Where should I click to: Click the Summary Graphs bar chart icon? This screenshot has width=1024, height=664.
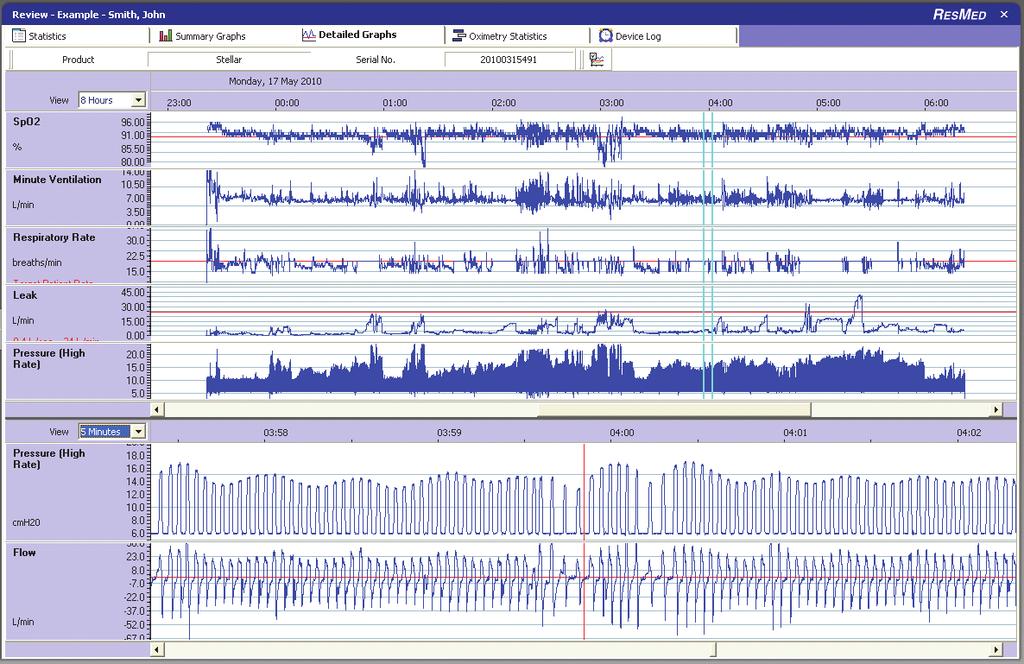pos(166,36)
